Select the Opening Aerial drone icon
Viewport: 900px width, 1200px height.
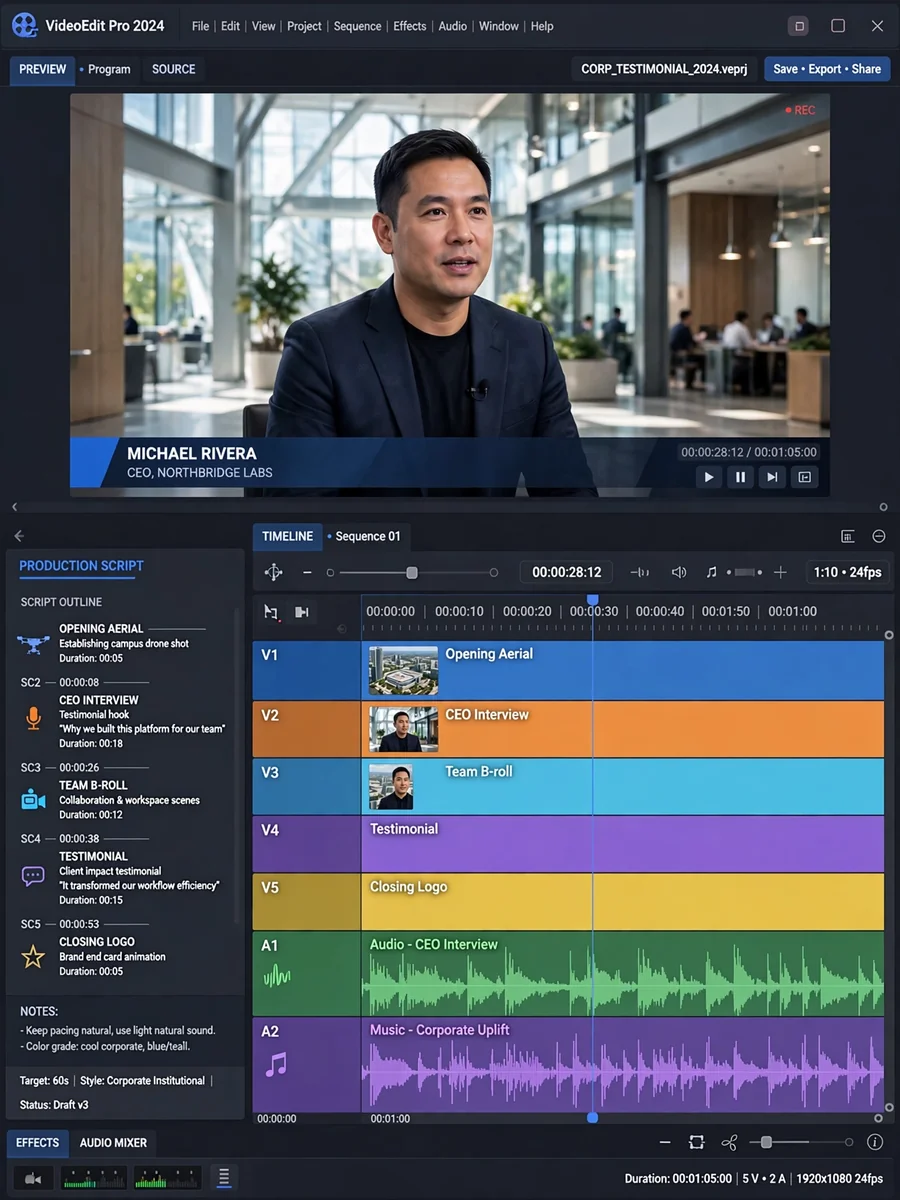click(33, 644)
